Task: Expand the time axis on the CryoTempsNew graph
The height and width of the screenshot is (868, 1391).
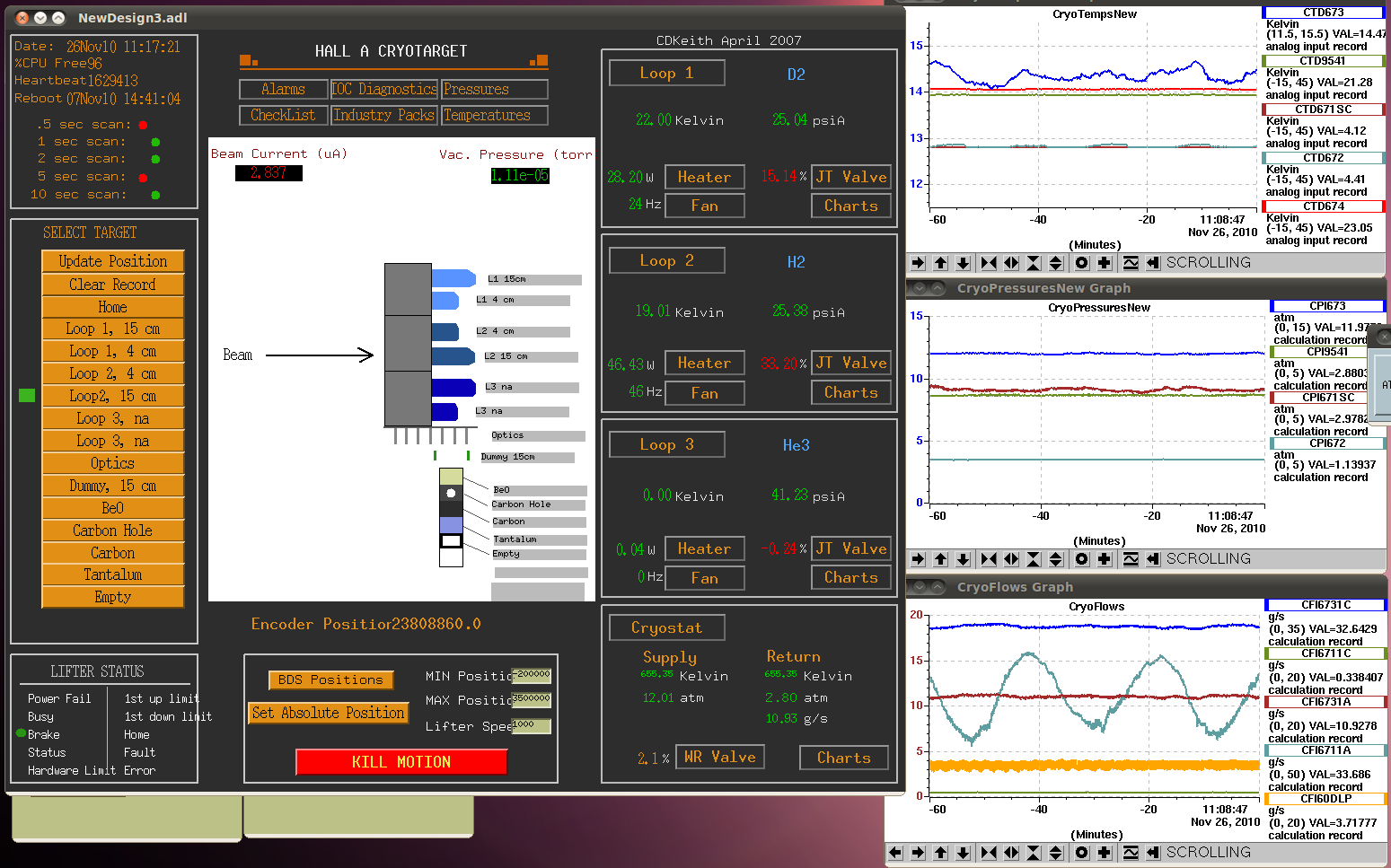Action: (x=1011, y=263)
